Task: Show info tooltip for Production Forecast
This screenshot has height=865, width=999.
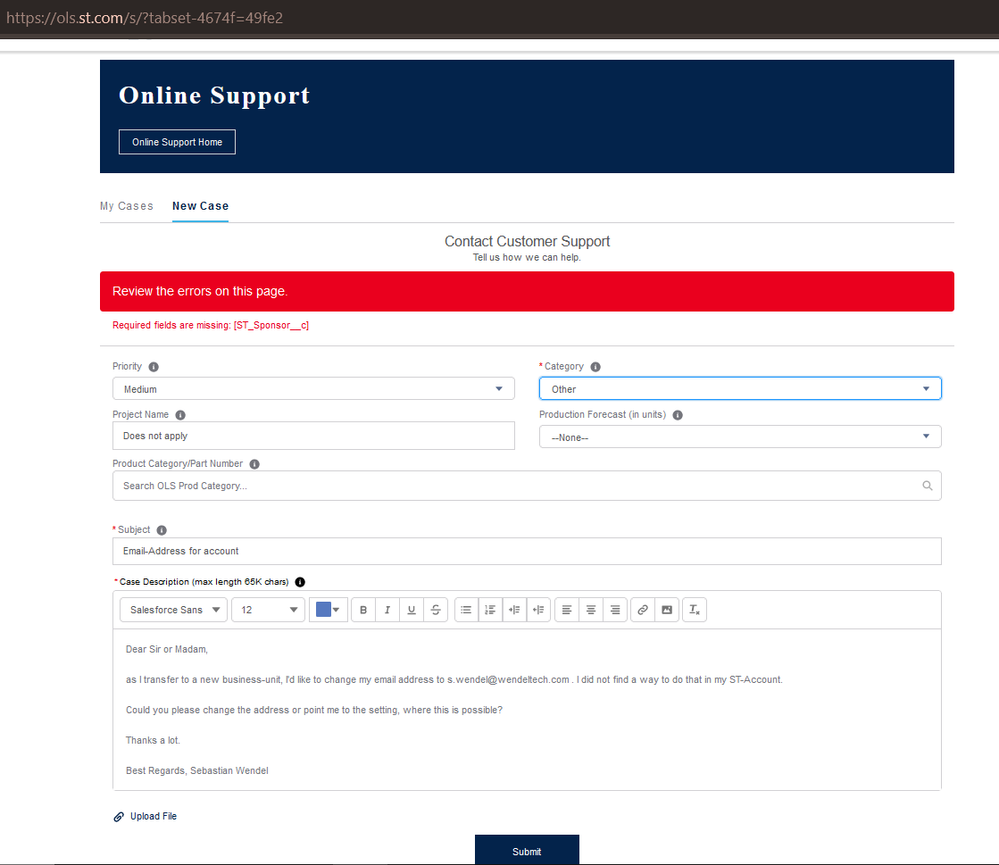Action: [678, 415]
